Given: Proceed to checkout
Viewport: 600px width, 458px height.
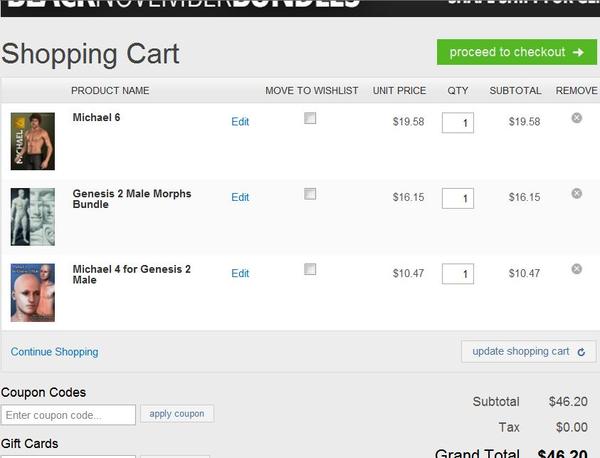Looking at the screenshot, I should point(517,52).
